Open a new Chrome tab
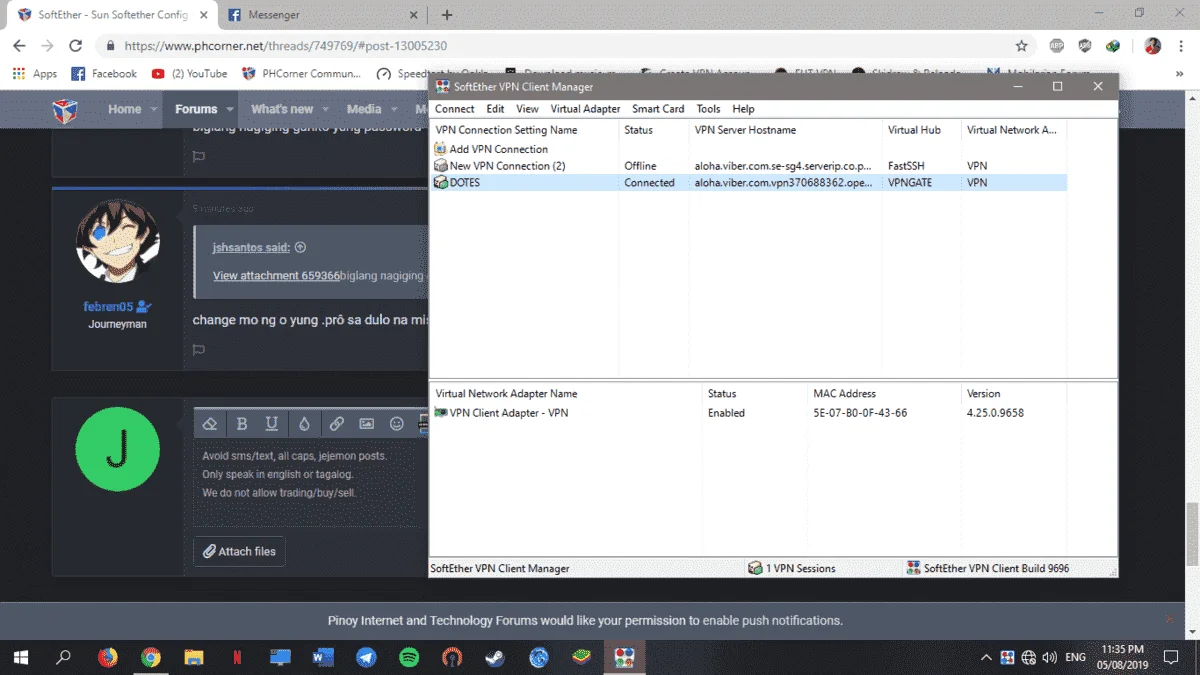 [447, 15]
